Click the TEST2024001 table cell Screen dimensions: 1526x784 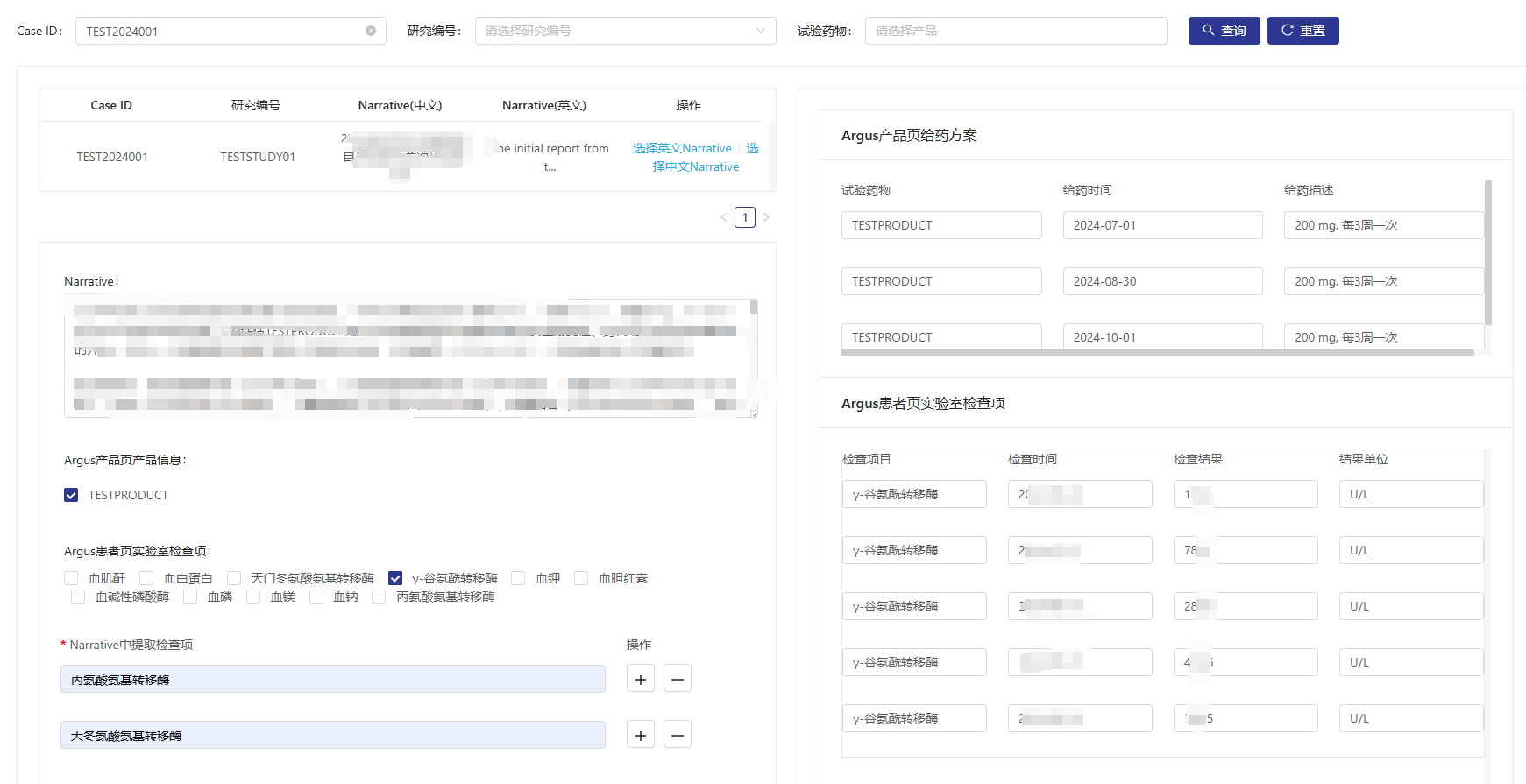(112, 157)
